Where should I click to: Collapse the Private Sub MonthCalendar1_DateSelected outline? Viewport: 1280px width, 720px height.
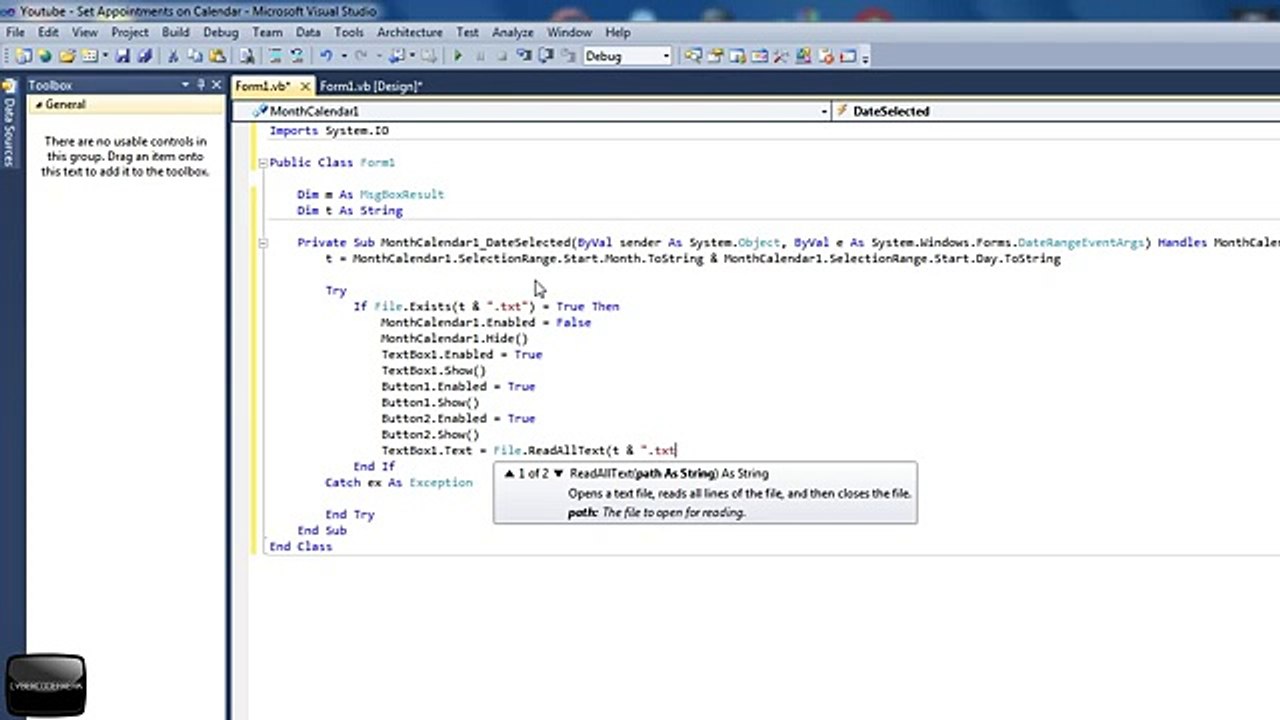click(262, 242)
